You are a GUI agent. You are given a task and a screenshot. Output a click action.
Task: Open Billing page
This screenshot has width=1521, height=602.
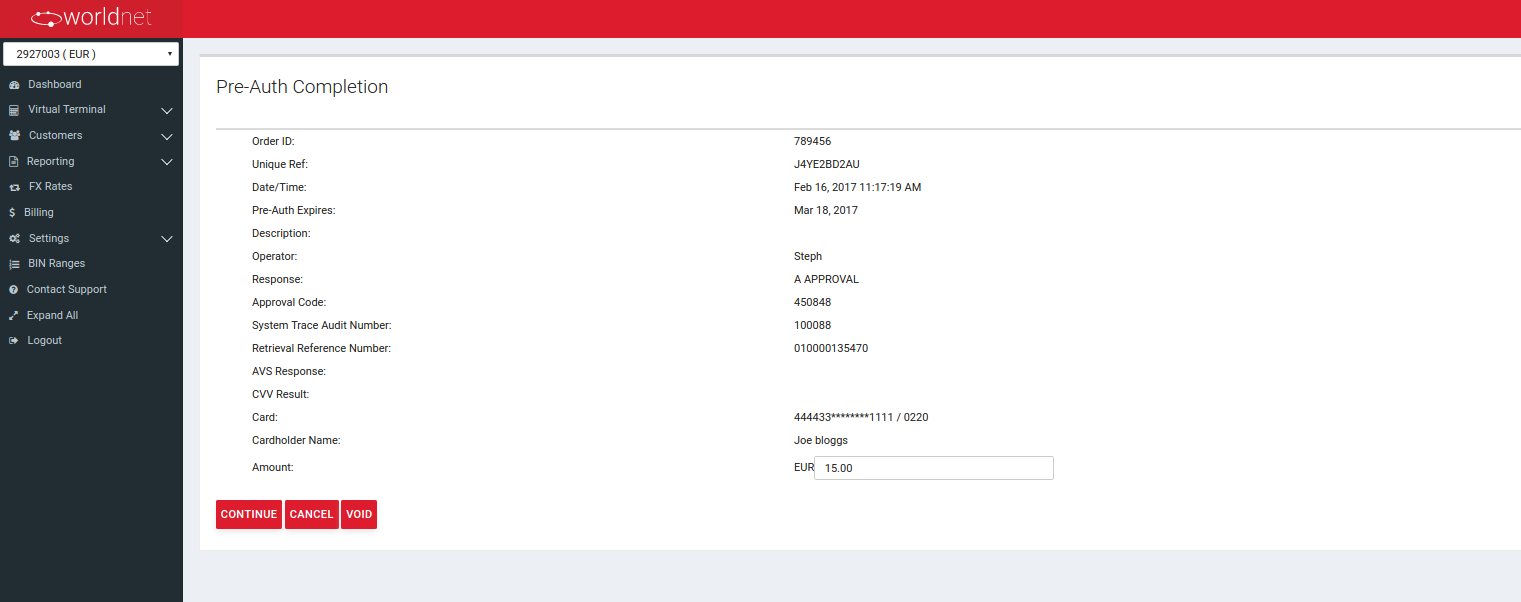pos(39,213)
